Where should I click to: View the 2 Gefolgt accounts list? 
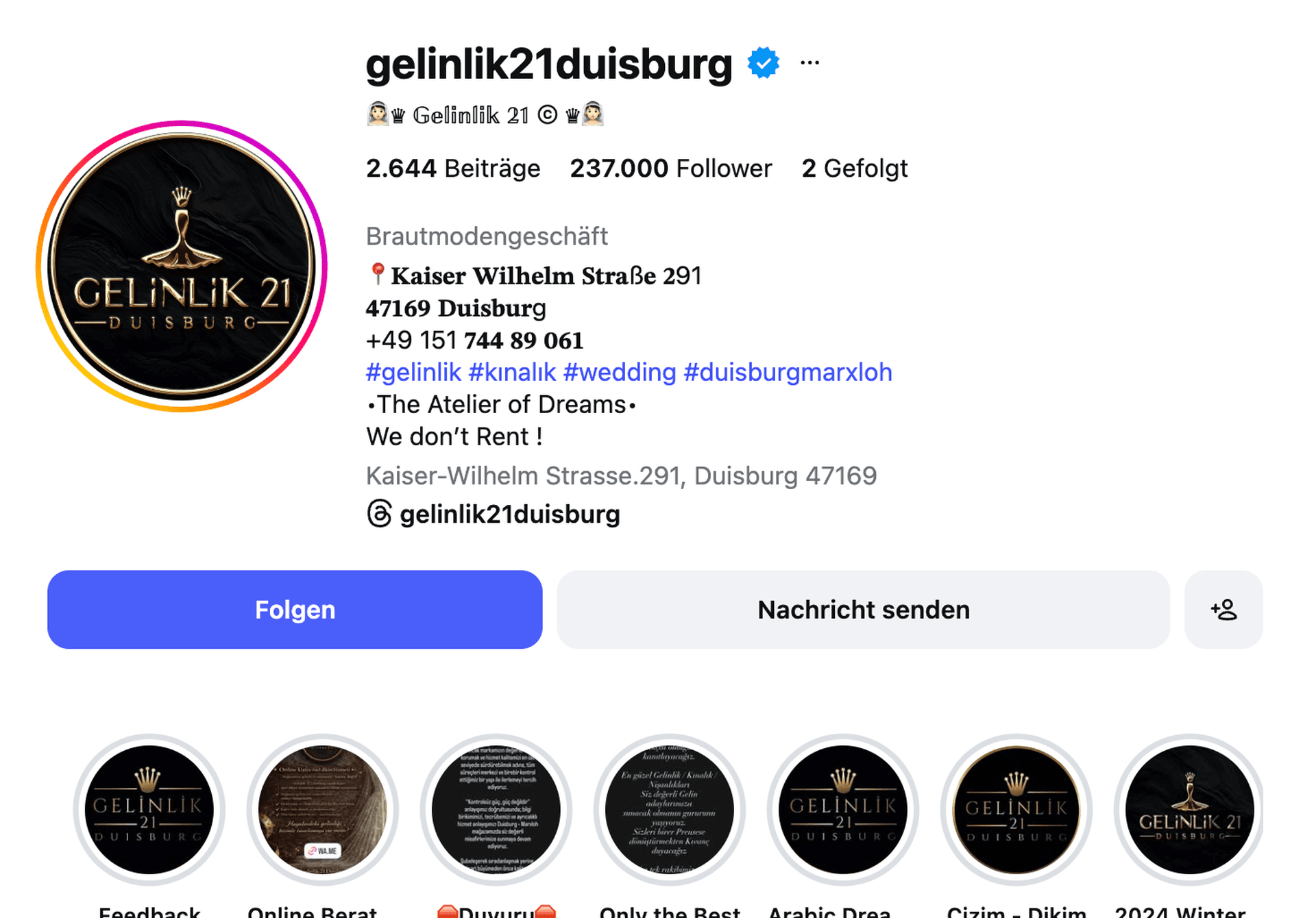[x=855, y=169]
